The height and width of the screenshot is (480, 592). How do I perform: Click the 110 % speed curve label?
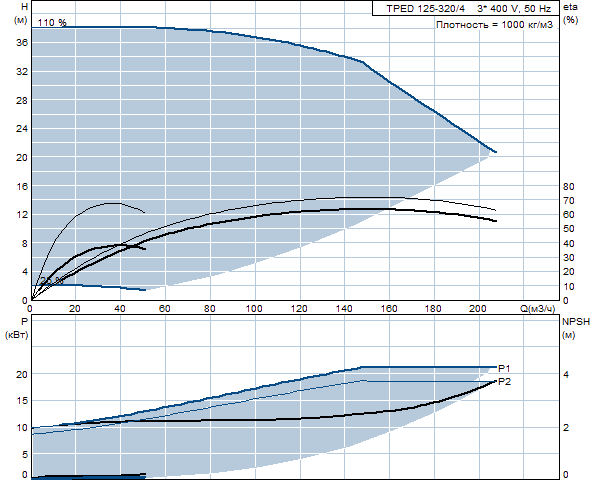coord(52,23)
